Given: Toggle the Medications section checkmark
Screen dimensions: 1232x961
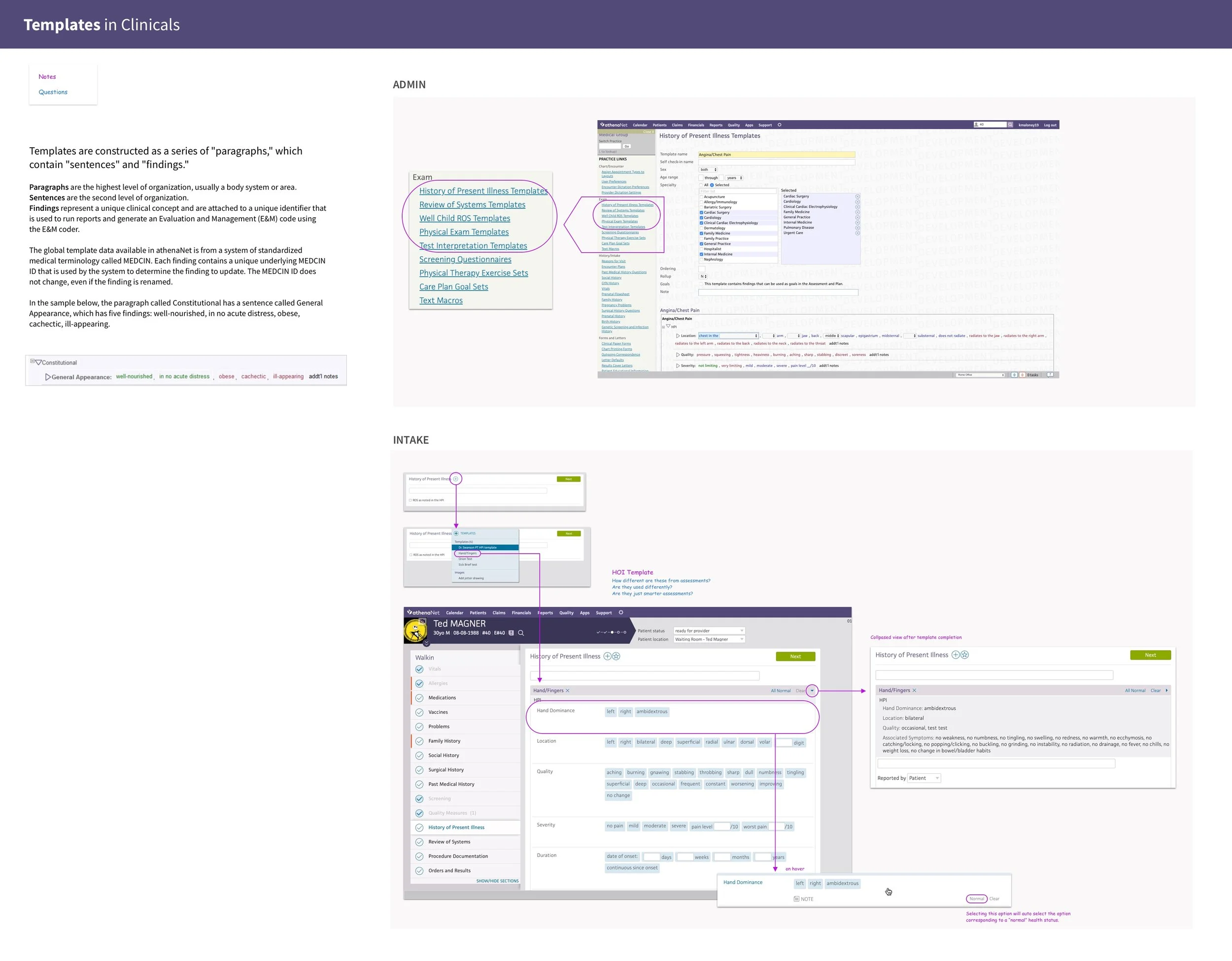Looking at the screenshot, I should point(419,697).
